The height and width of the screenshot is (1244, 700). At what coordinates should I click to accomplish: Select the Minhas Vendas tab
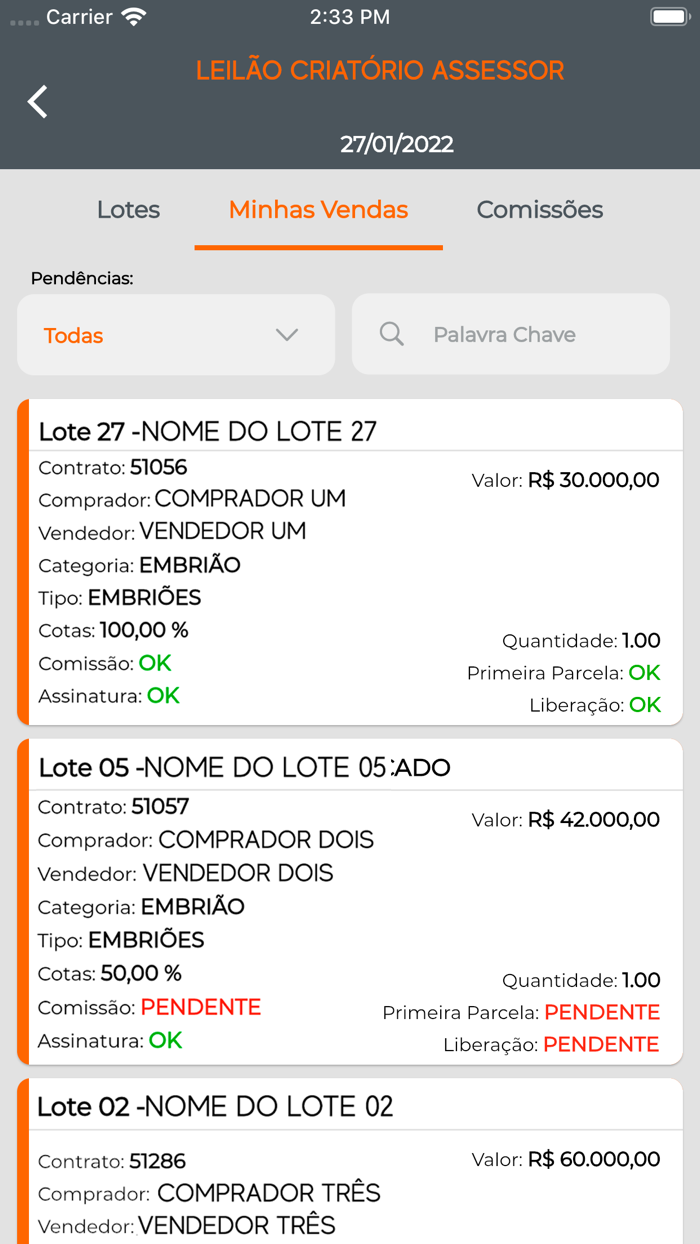[317, 210]
